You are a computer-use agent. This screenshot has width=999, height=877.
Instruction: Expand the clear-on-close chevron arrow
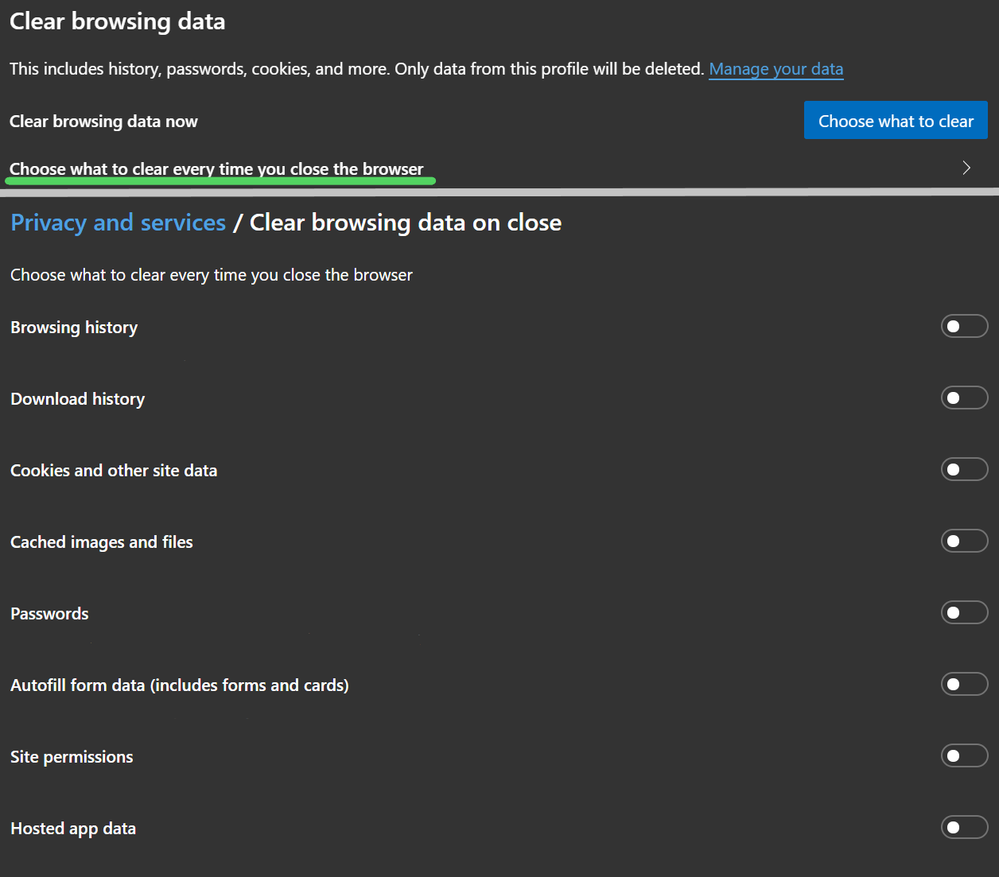pyautogui.click(x=966, y=168)
